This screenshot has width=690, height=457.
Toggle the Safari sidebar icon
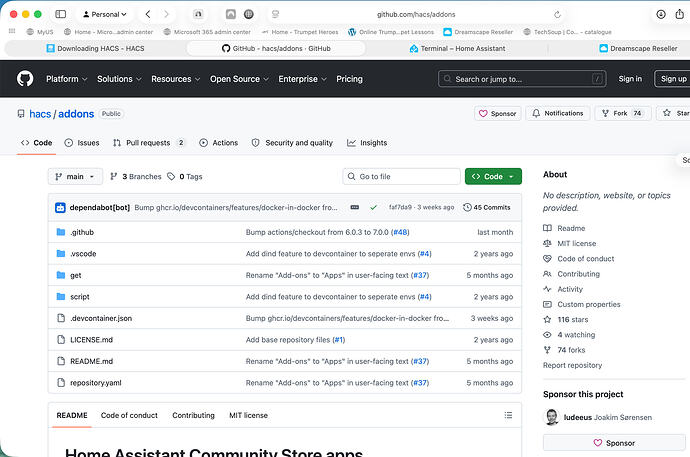pos(61,14)
